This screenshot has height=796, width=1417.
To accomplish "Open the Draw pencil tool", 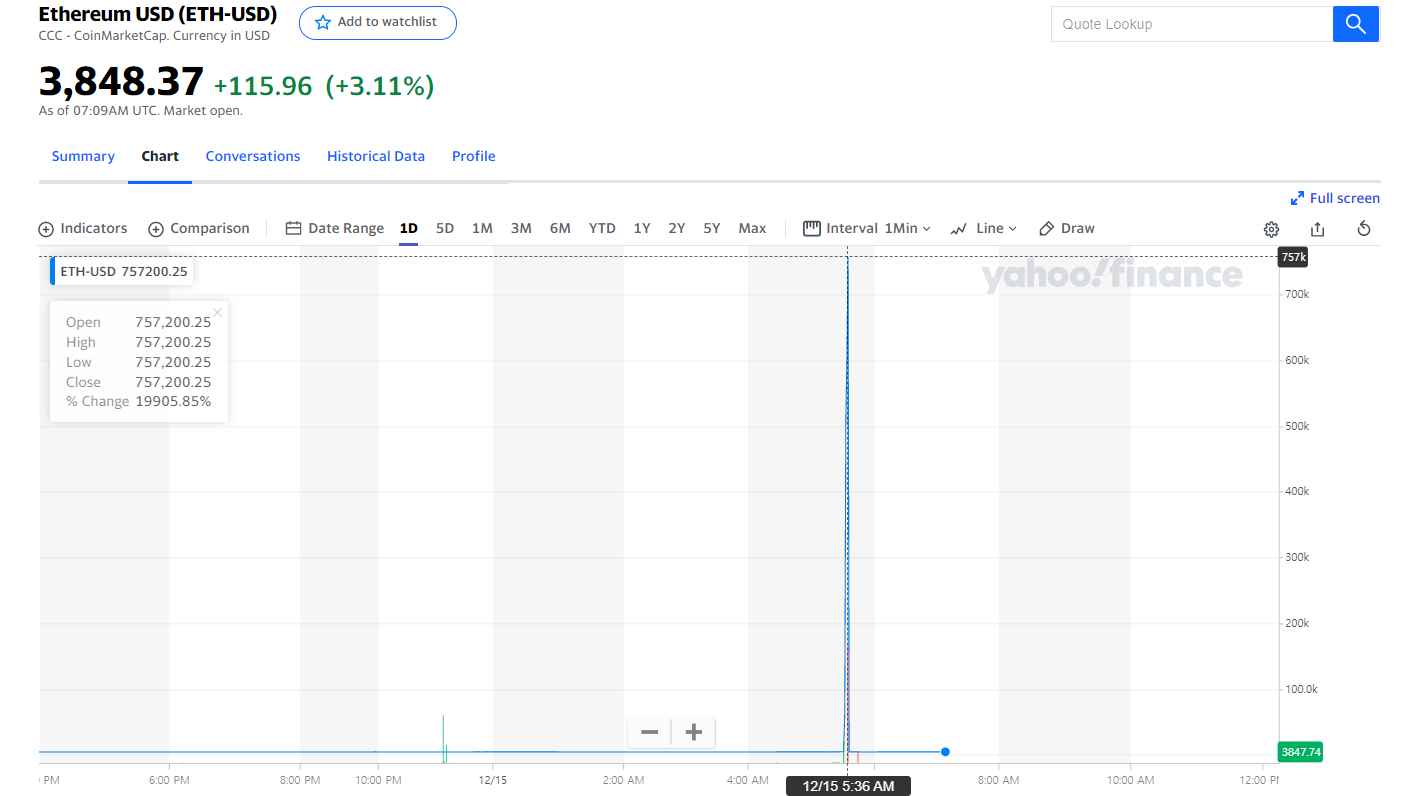I will point(1067,228).
